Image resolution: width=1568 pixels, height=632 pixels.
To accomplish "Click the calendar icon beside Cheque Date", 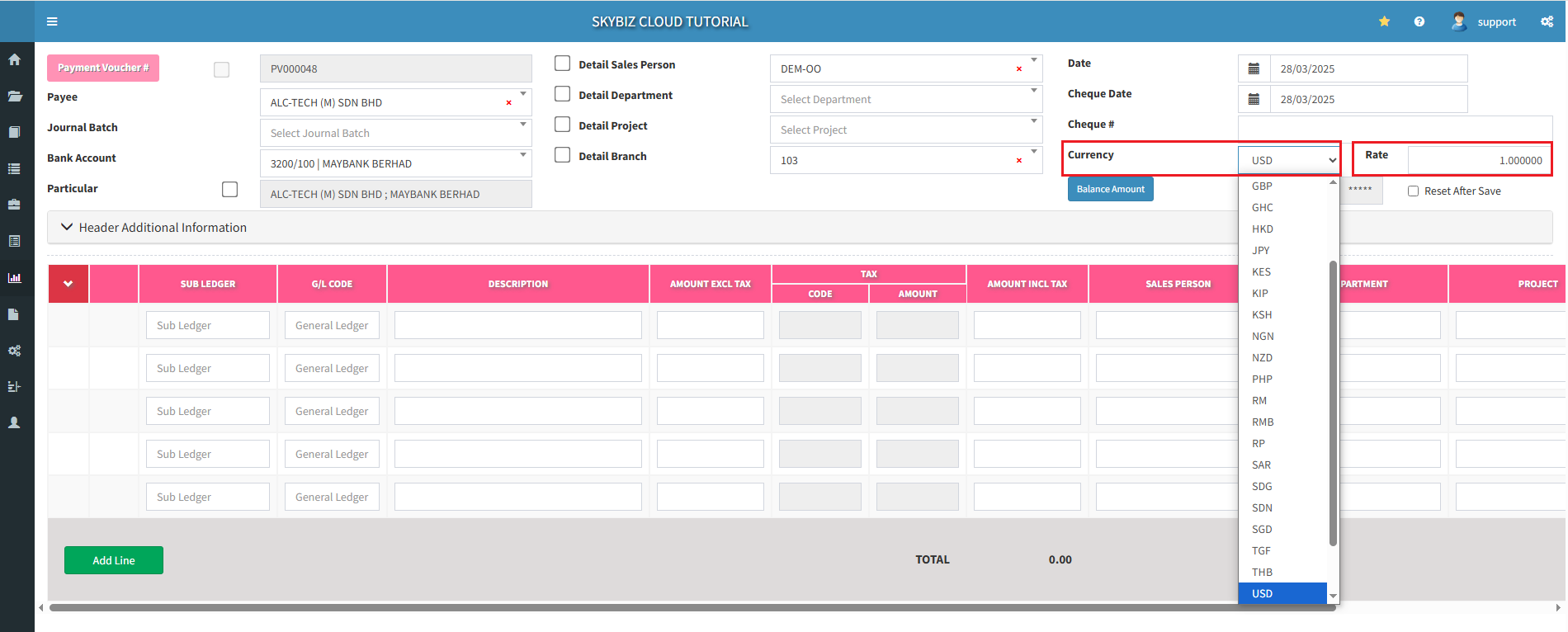I will 1254,100.
